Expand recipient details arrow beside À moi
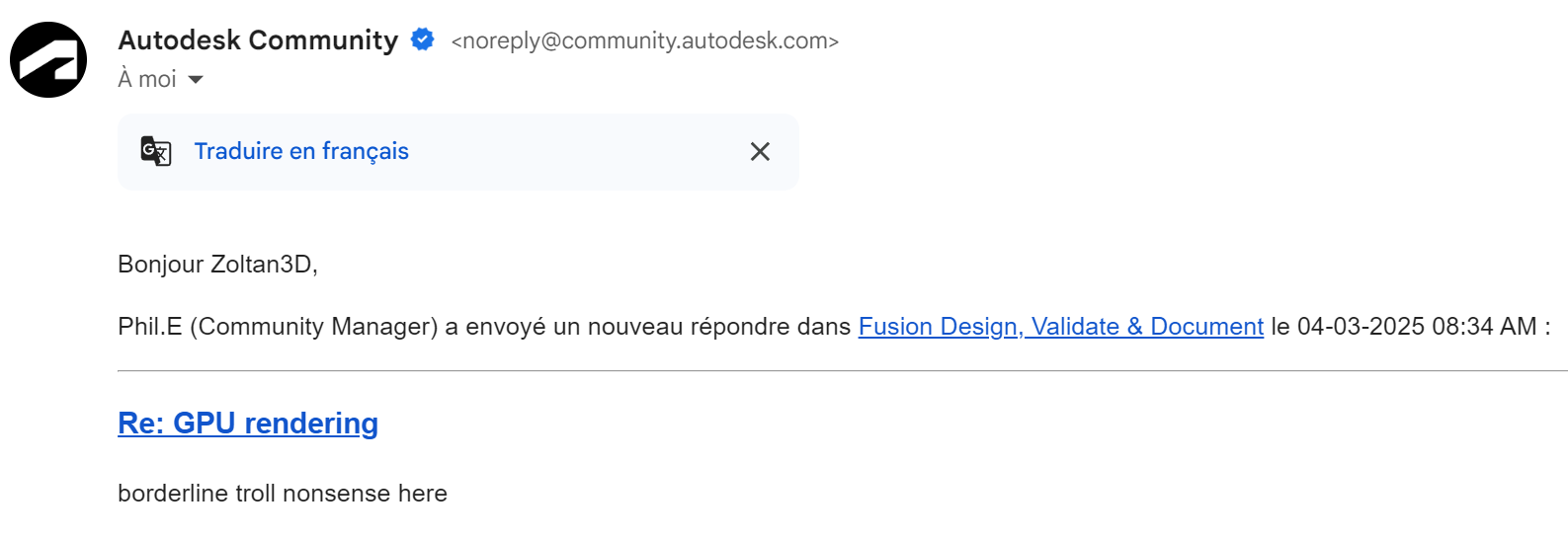 click(x=196, y=80)
